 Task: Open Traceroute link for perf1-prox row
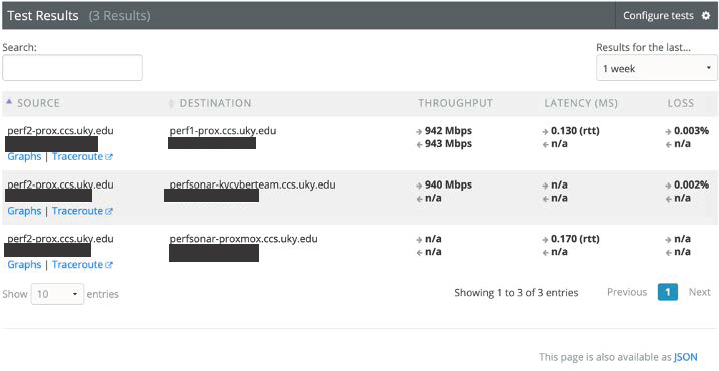pos(77,156)
